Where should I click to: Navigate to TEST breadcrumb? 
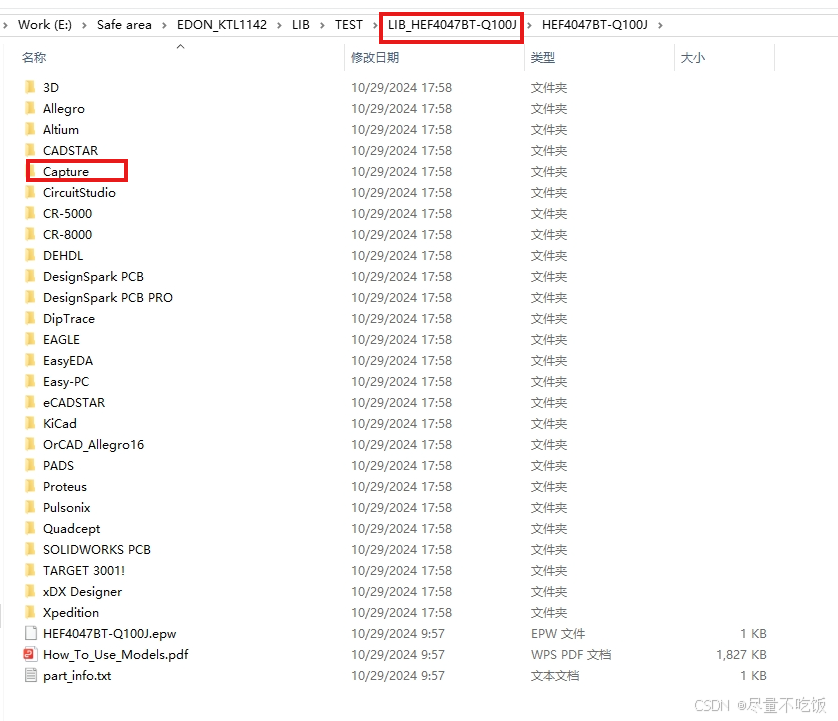coord(348,25)
